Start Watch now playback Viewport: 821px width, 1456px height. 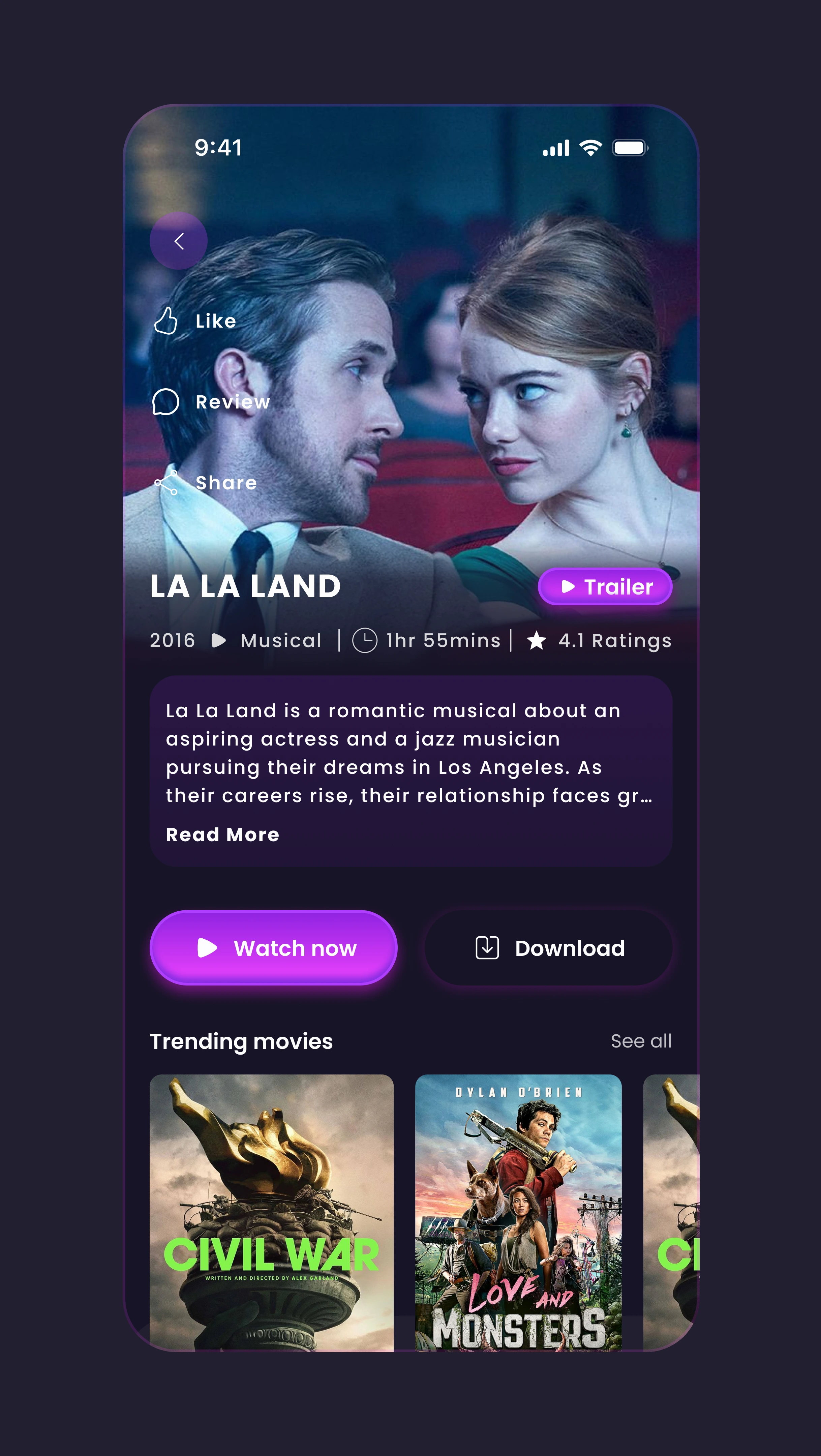[273, 948]
